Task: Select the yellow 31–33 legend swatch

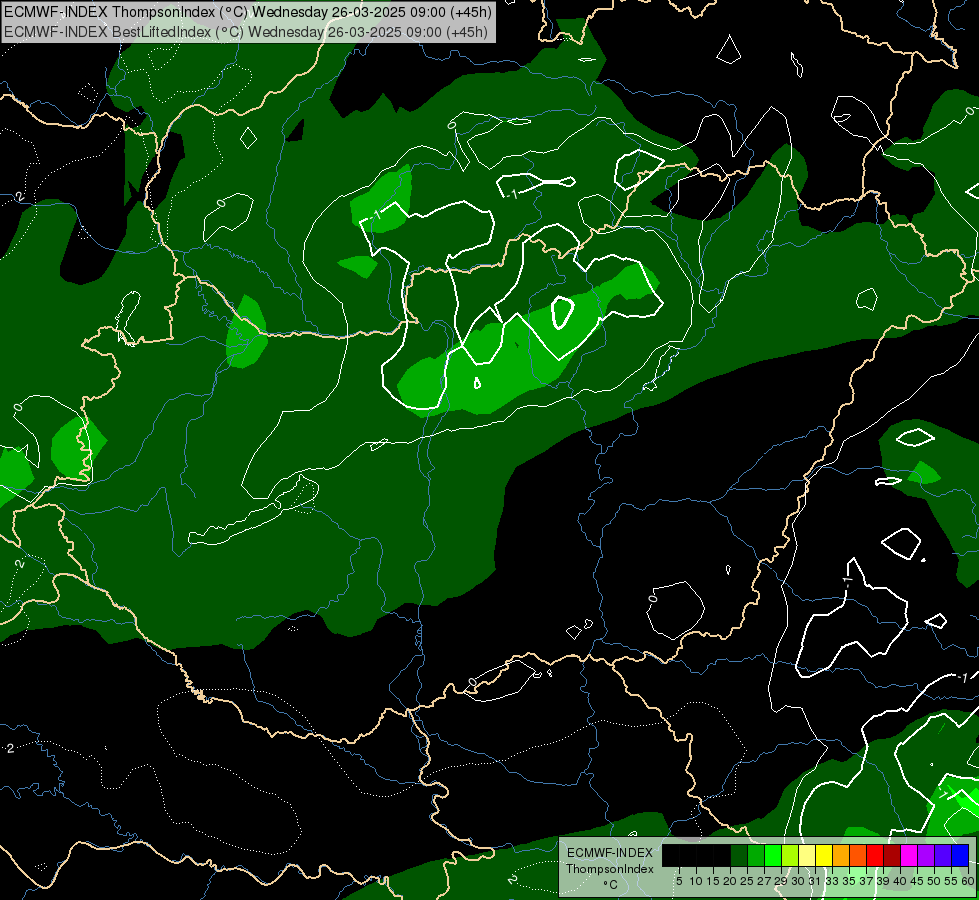Action: (x=824, y=855)
